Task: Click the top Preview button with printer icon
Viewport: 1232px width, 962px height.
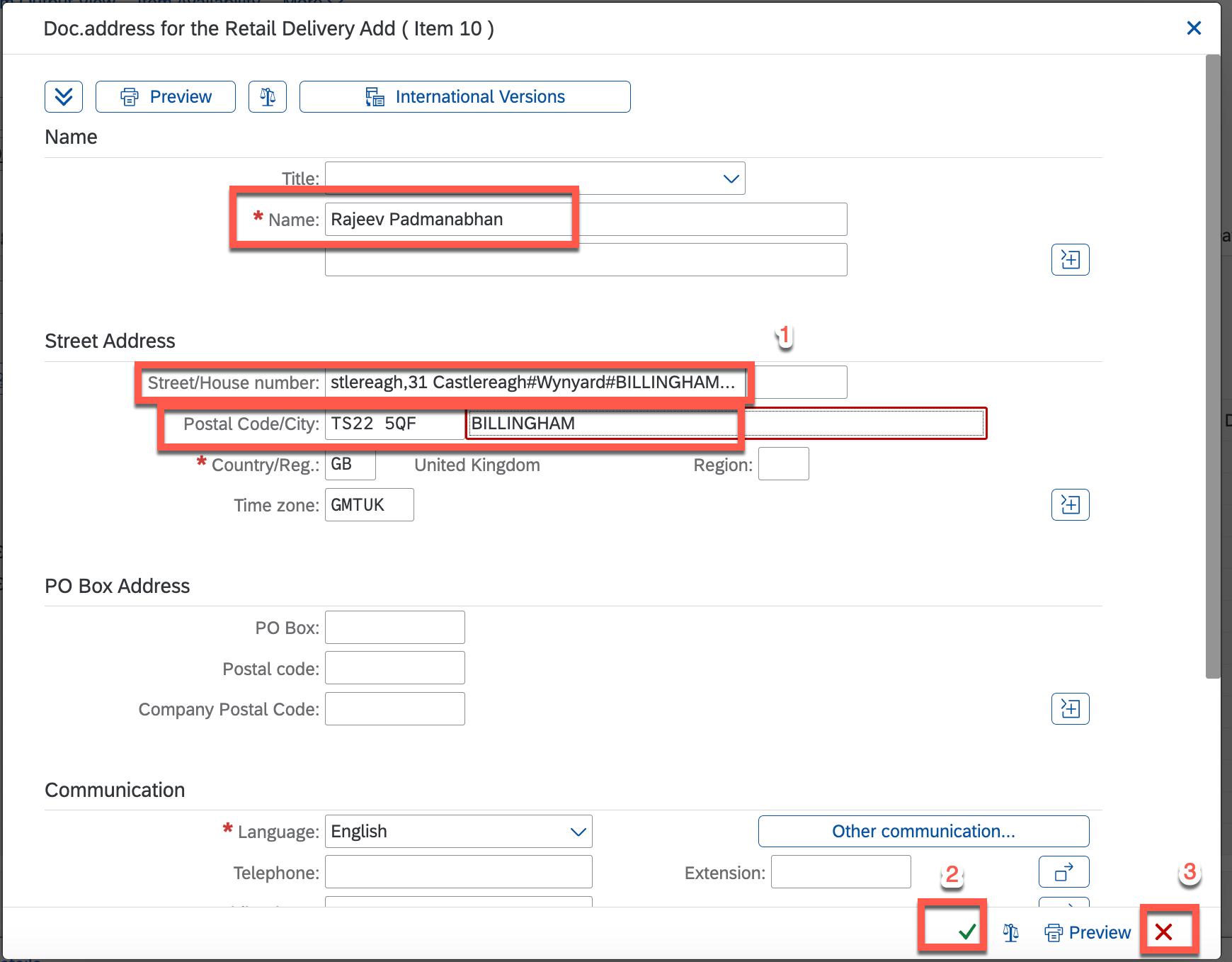Action: point(166,96)
